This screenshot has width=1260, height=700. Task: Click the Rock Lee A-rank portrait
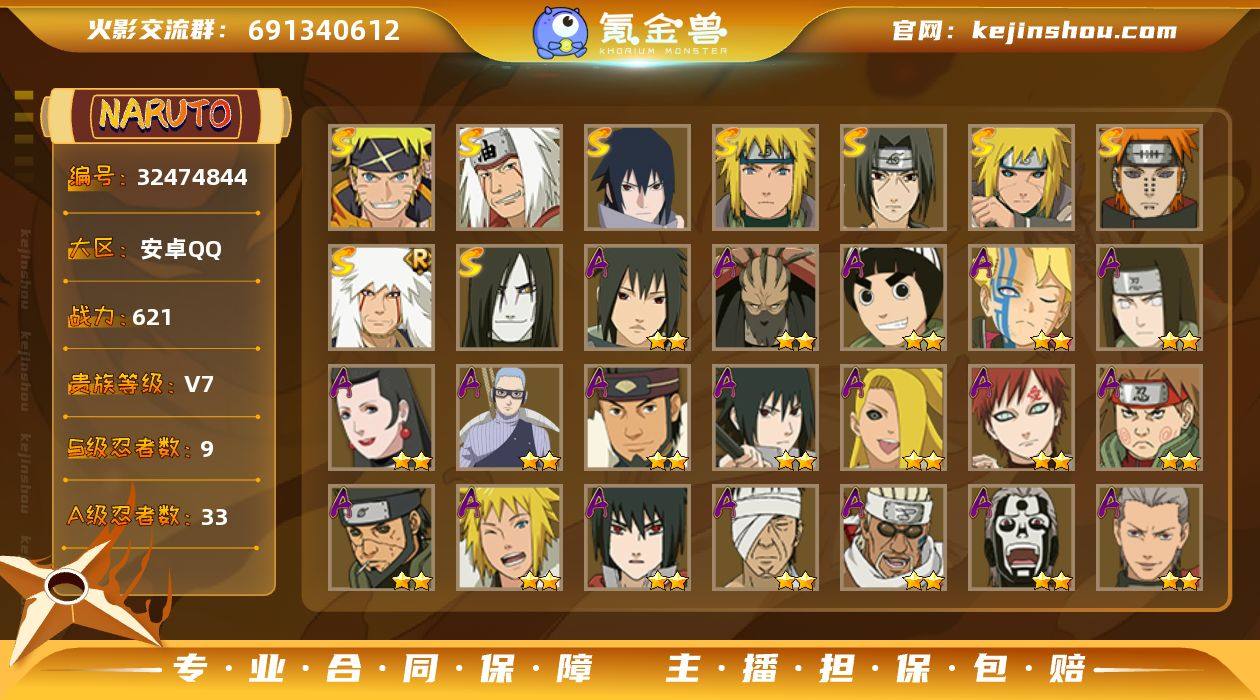tap(893, 297)
